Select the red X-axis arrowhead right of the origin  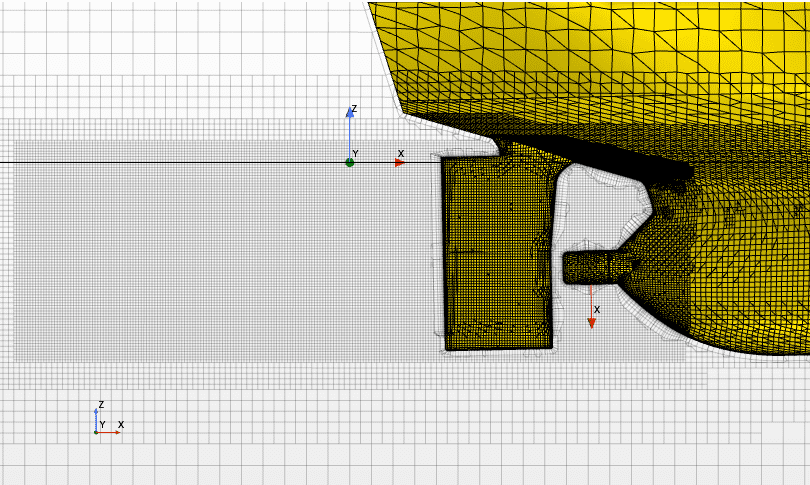[x=400, y=163]
